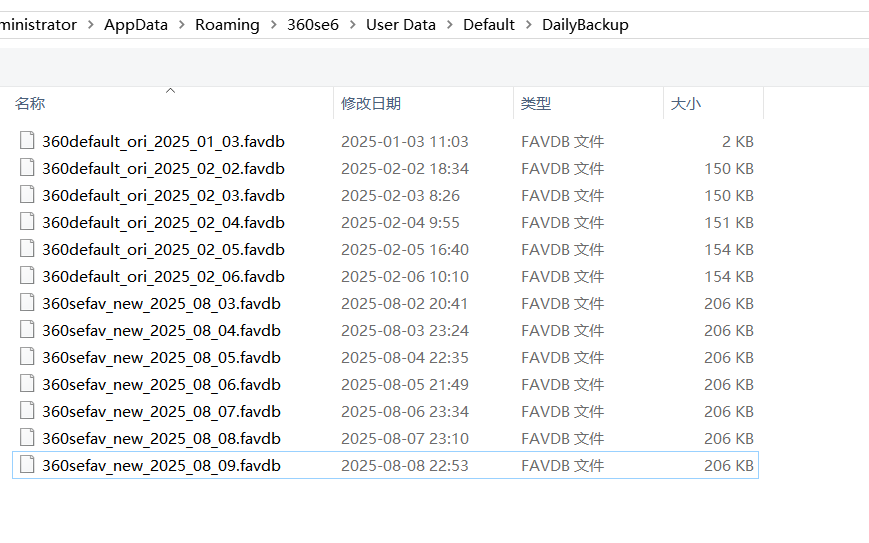Expand the chevron between Default and DailyBackup
The width and height of the screenshot is (869, 543).
[529, 25]
